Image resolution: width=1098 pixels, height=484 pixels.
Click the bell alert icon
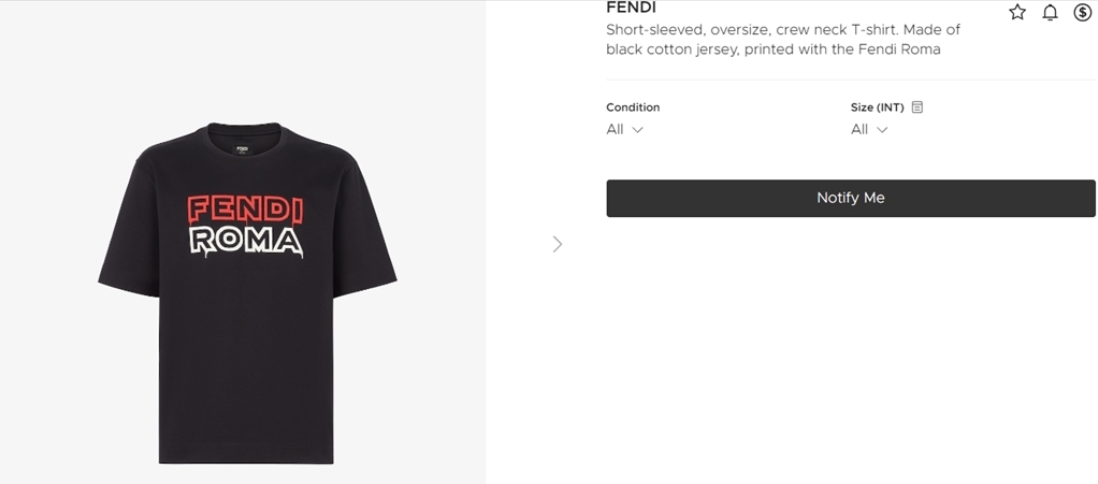coord(1050,12)
